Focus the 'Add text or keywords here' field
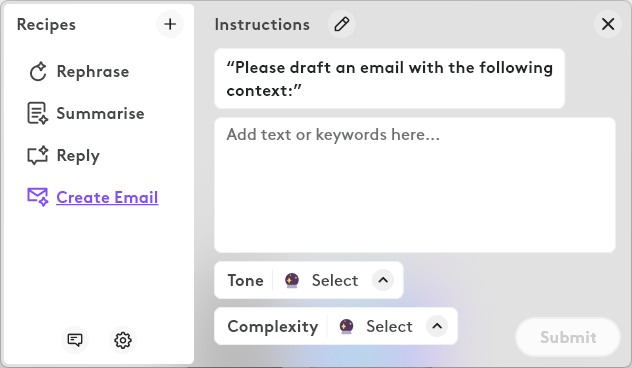This screenshot has height=368, width=632. pos(415,185)
